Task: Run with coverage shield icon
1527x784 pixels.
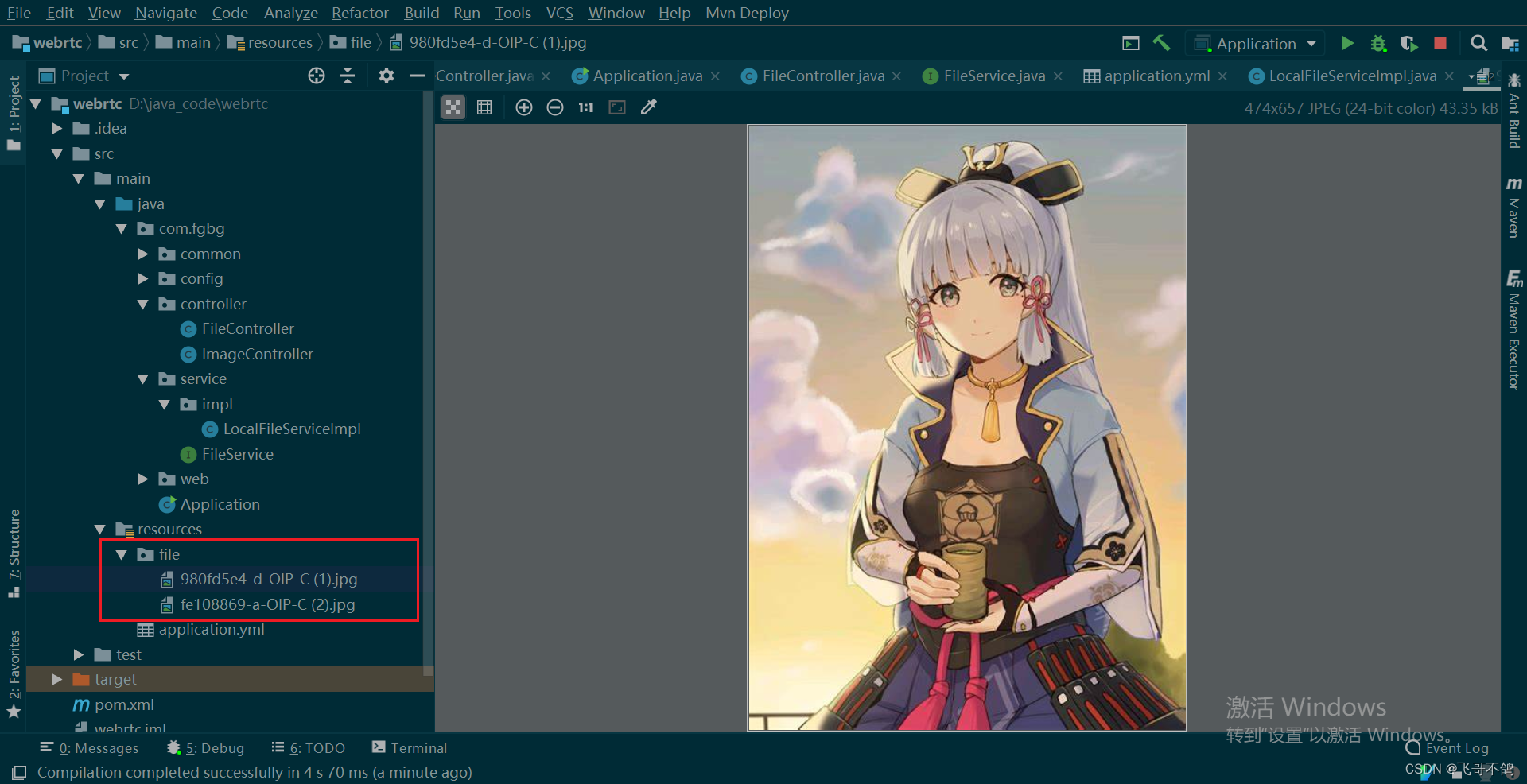Action: [1408, 43]
